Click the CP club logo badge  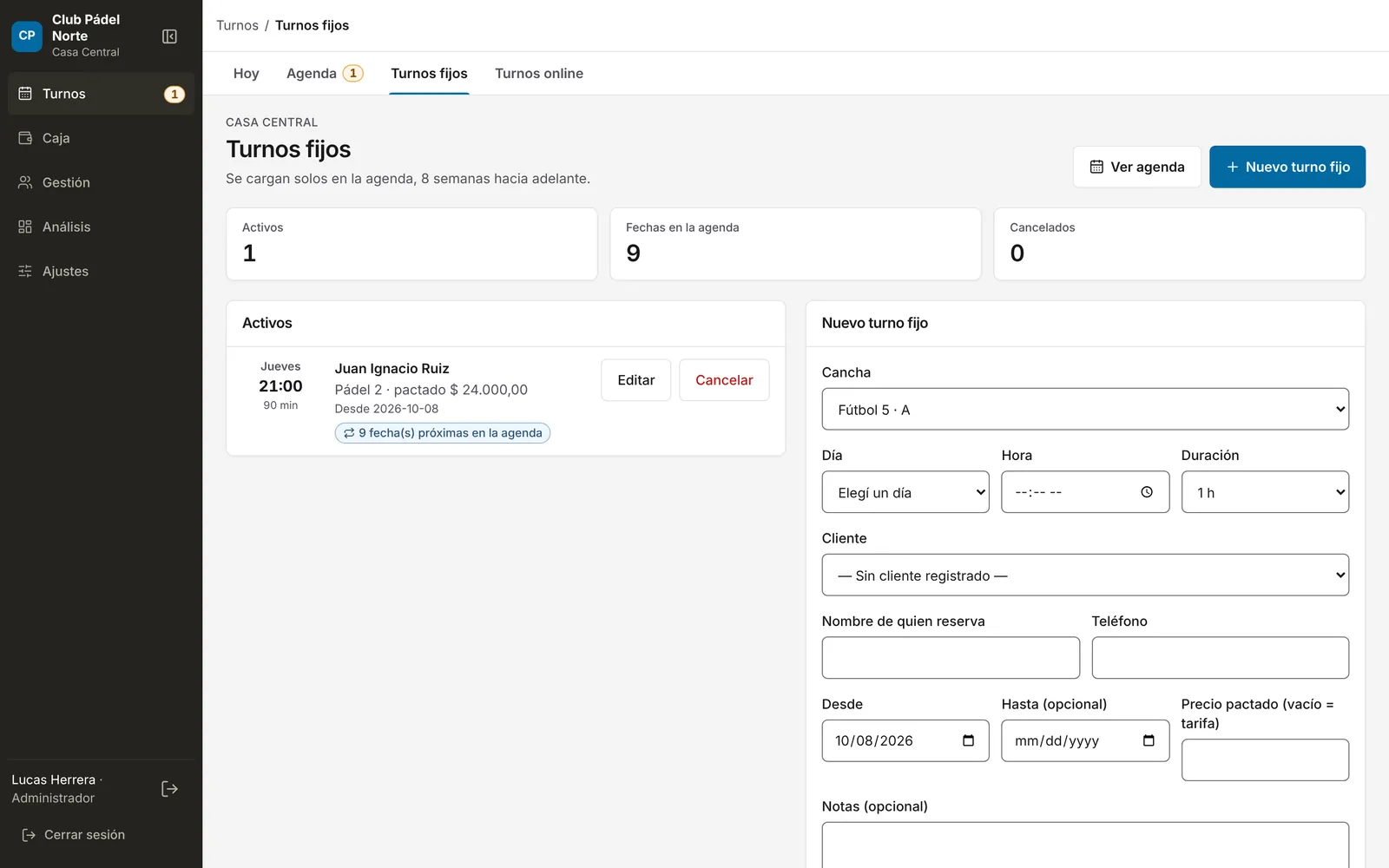click(27, 36)
